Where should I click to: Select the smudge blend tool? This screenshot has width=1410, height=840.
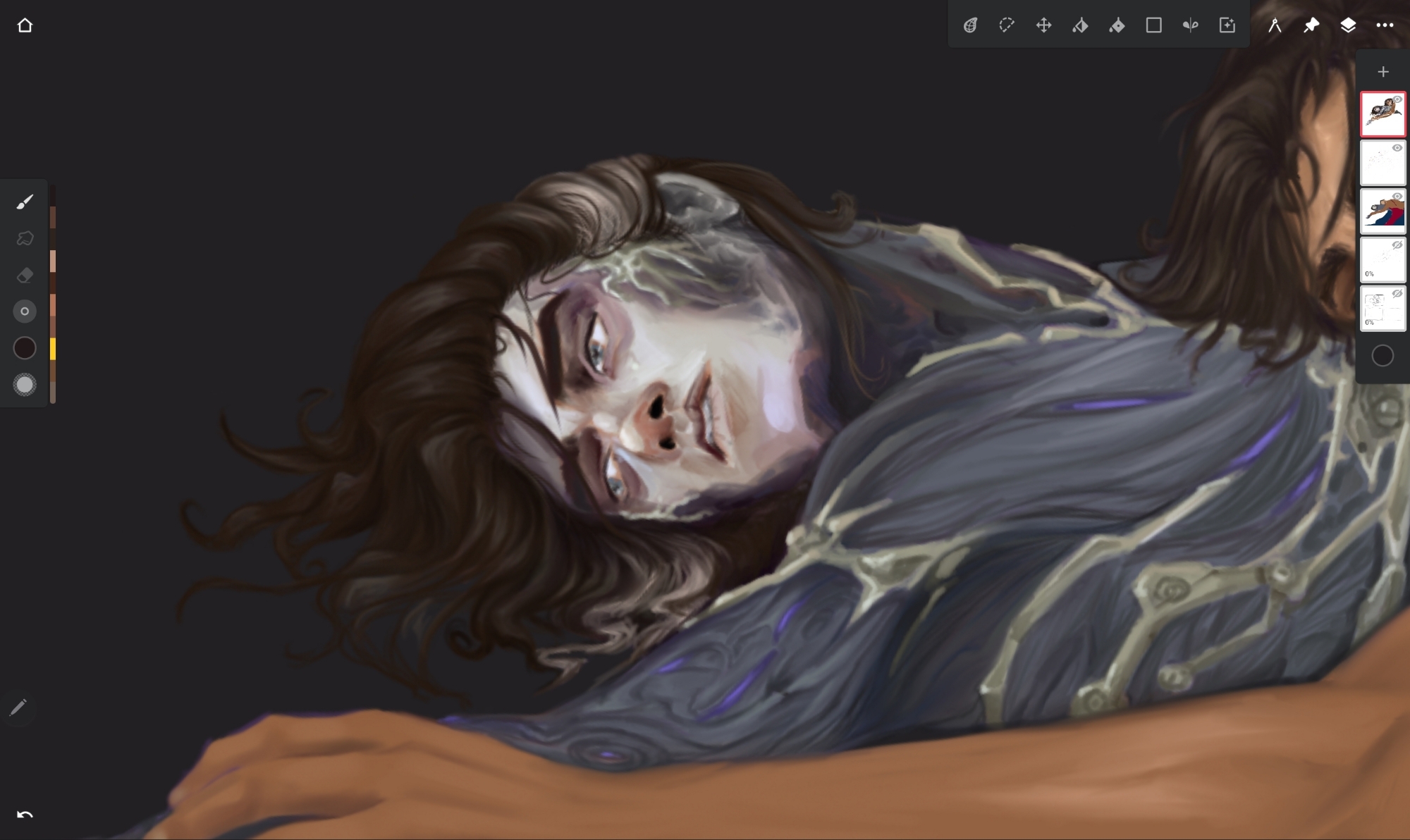pos(25,239)
